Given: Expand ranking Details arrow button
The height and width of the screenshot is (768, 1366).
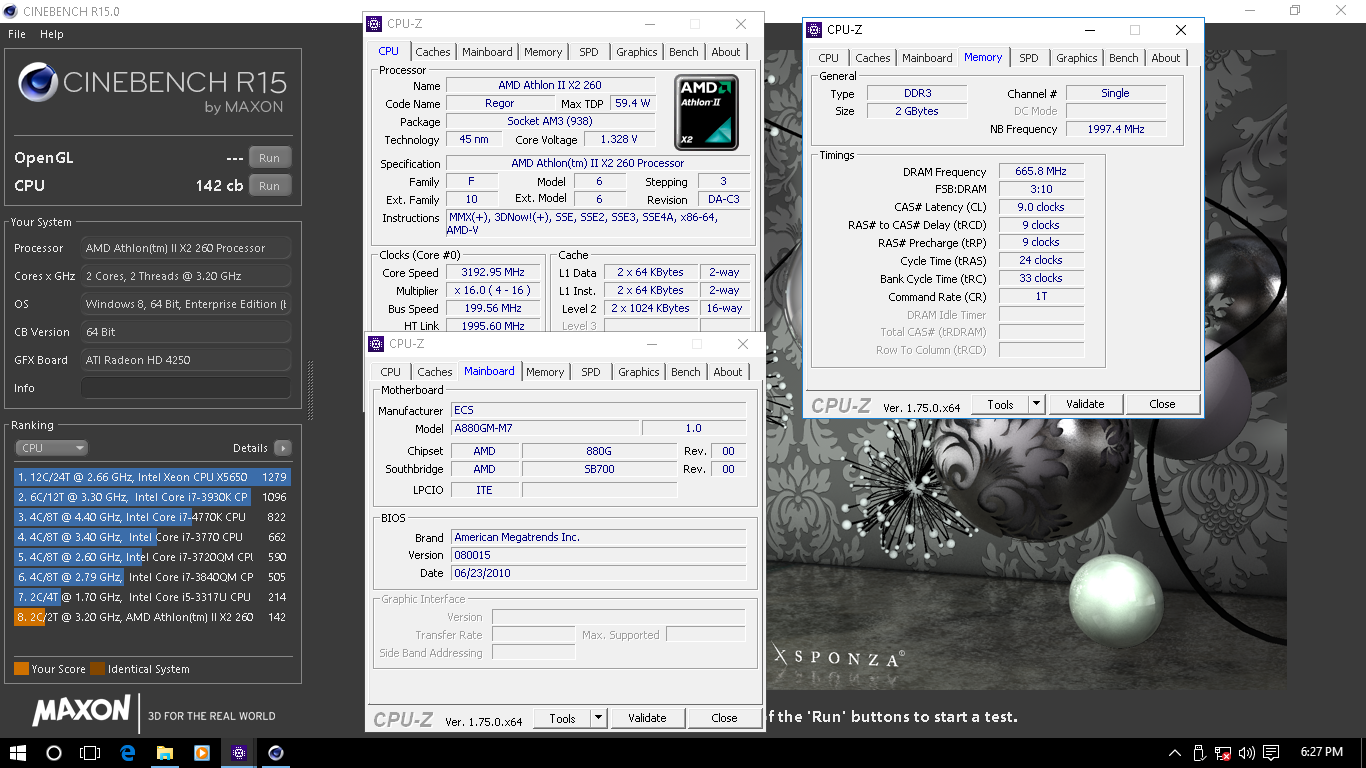Looking at the screenshot, I should [x=283, y=448].
